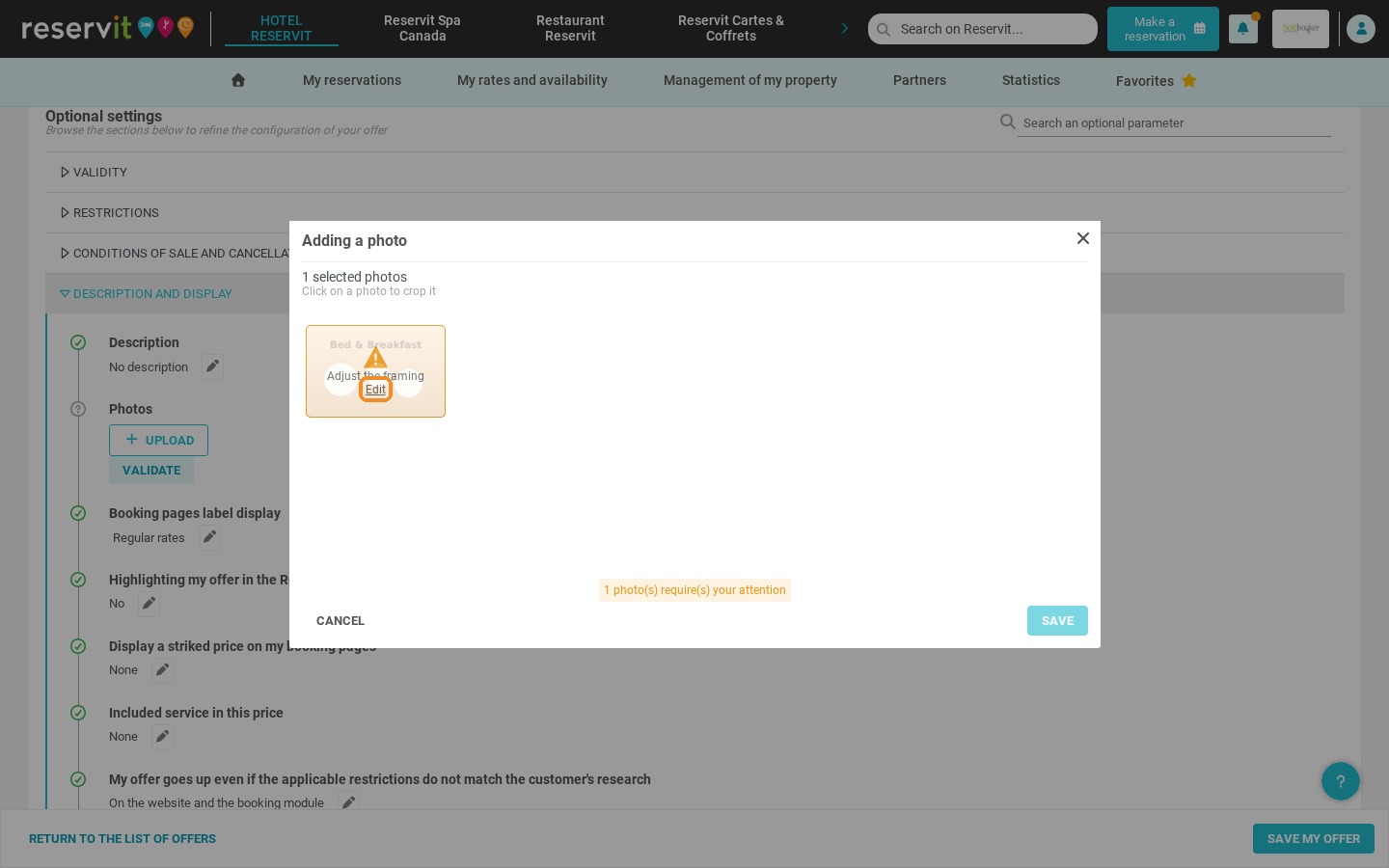This screenshot has height=868, width=1389.
Task: Click the hotel logo thumbnail in the header
Action: point(1300,29)
